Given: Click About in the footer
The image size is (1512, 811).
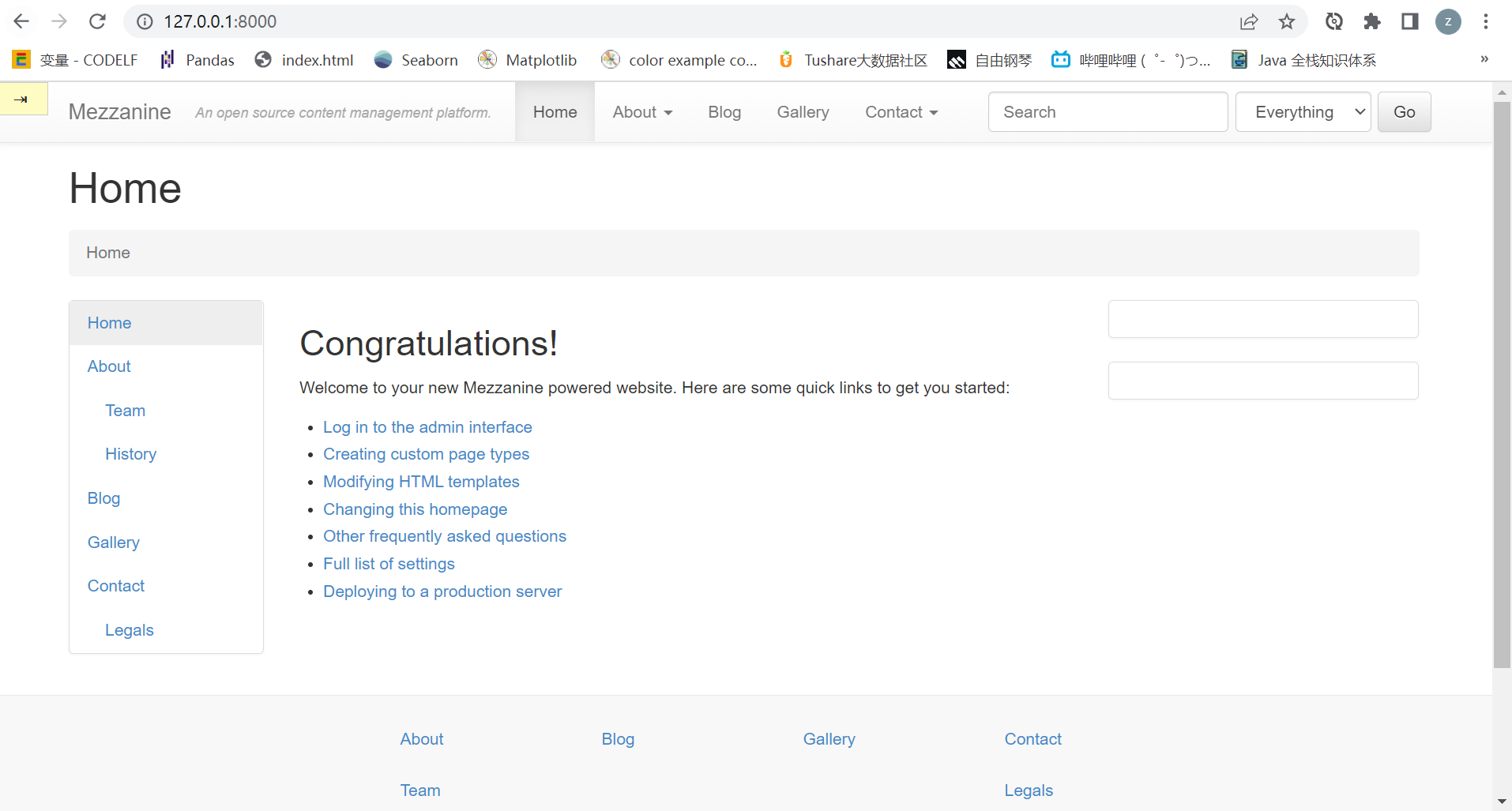Looking at the screenshot, I should (422, 739).
